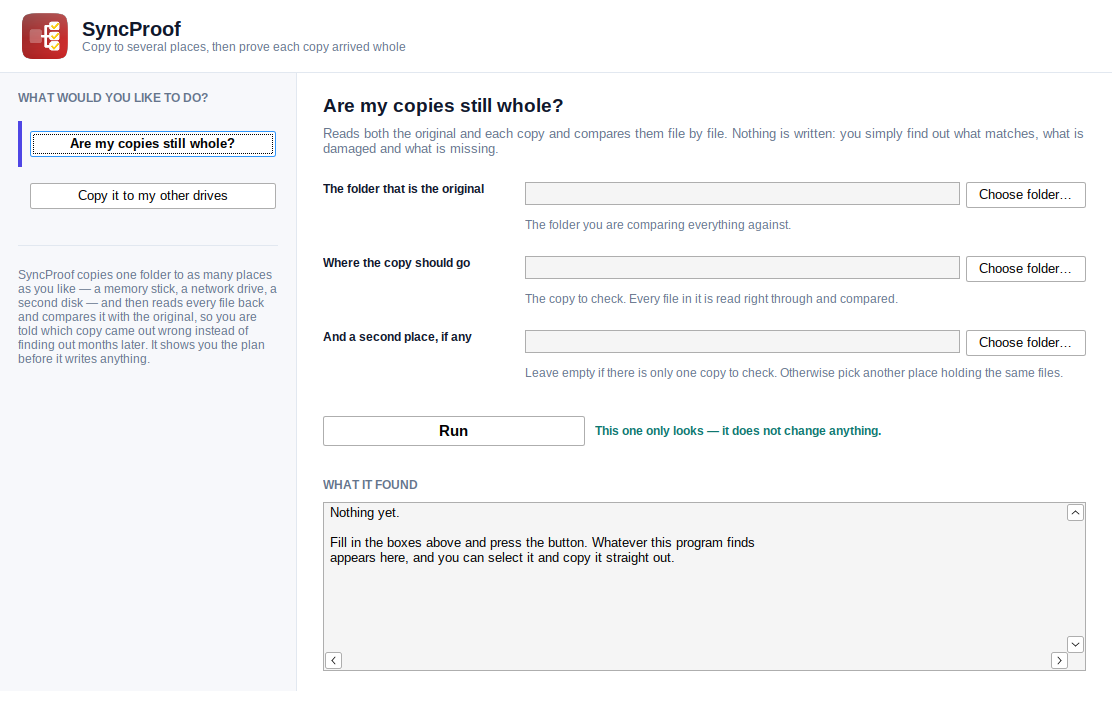Click 'And a second place, if any' label
Viewport: 1112px width, 726px height.
[x=397, y=337]
